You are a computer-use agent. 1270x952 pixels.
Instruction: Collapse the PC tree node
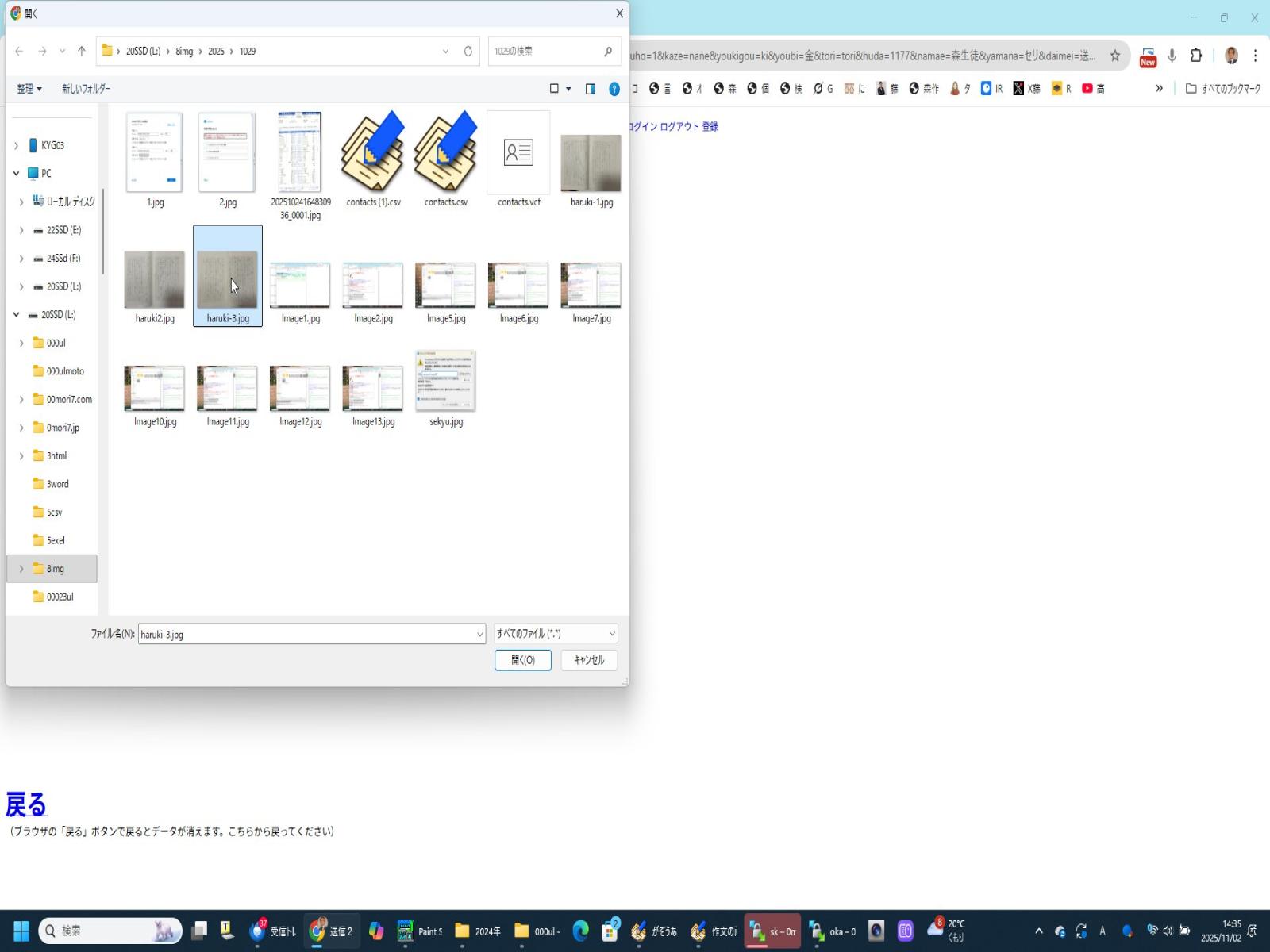(x=16, y=173)
